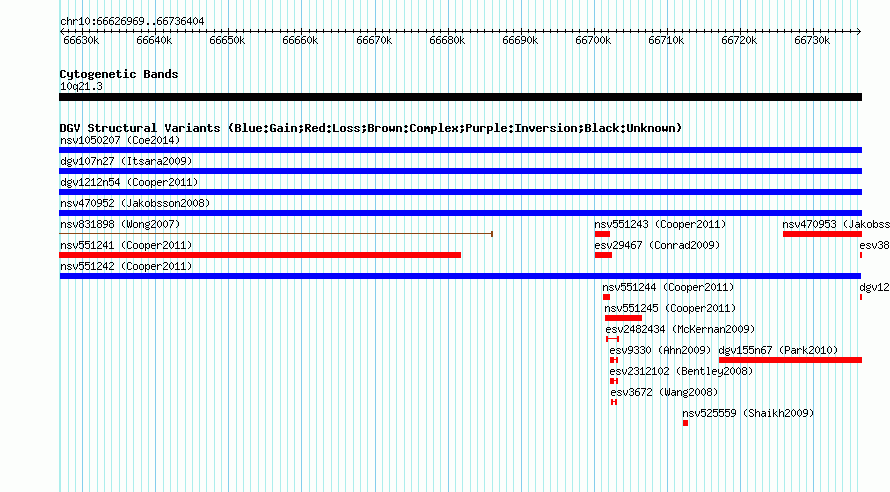Click the esv3672 (Wang2008) label
890x492 pixels.
[664, 392]
